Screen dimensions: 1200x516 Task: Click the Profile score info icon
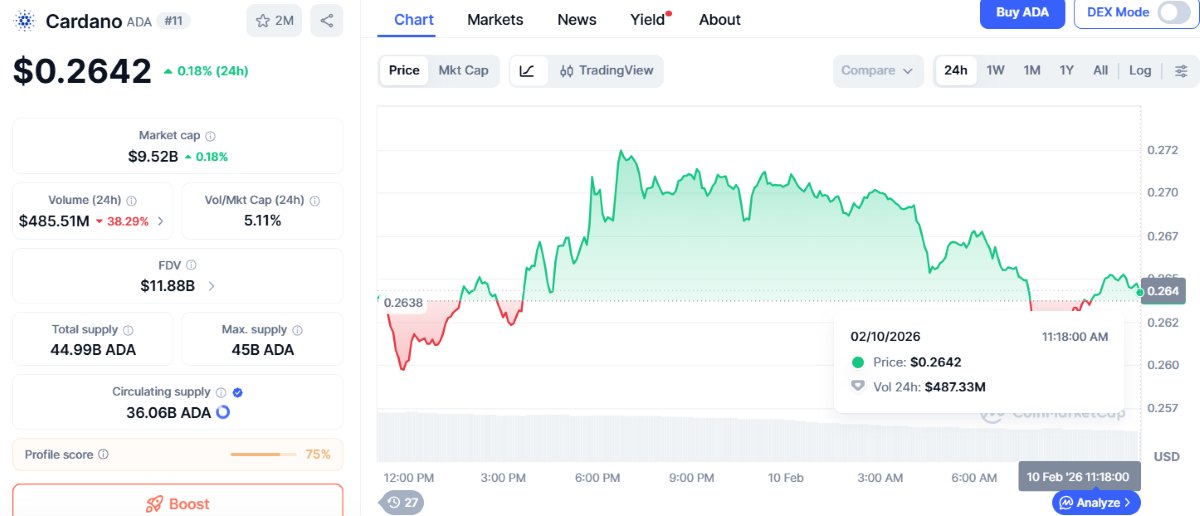103,455
